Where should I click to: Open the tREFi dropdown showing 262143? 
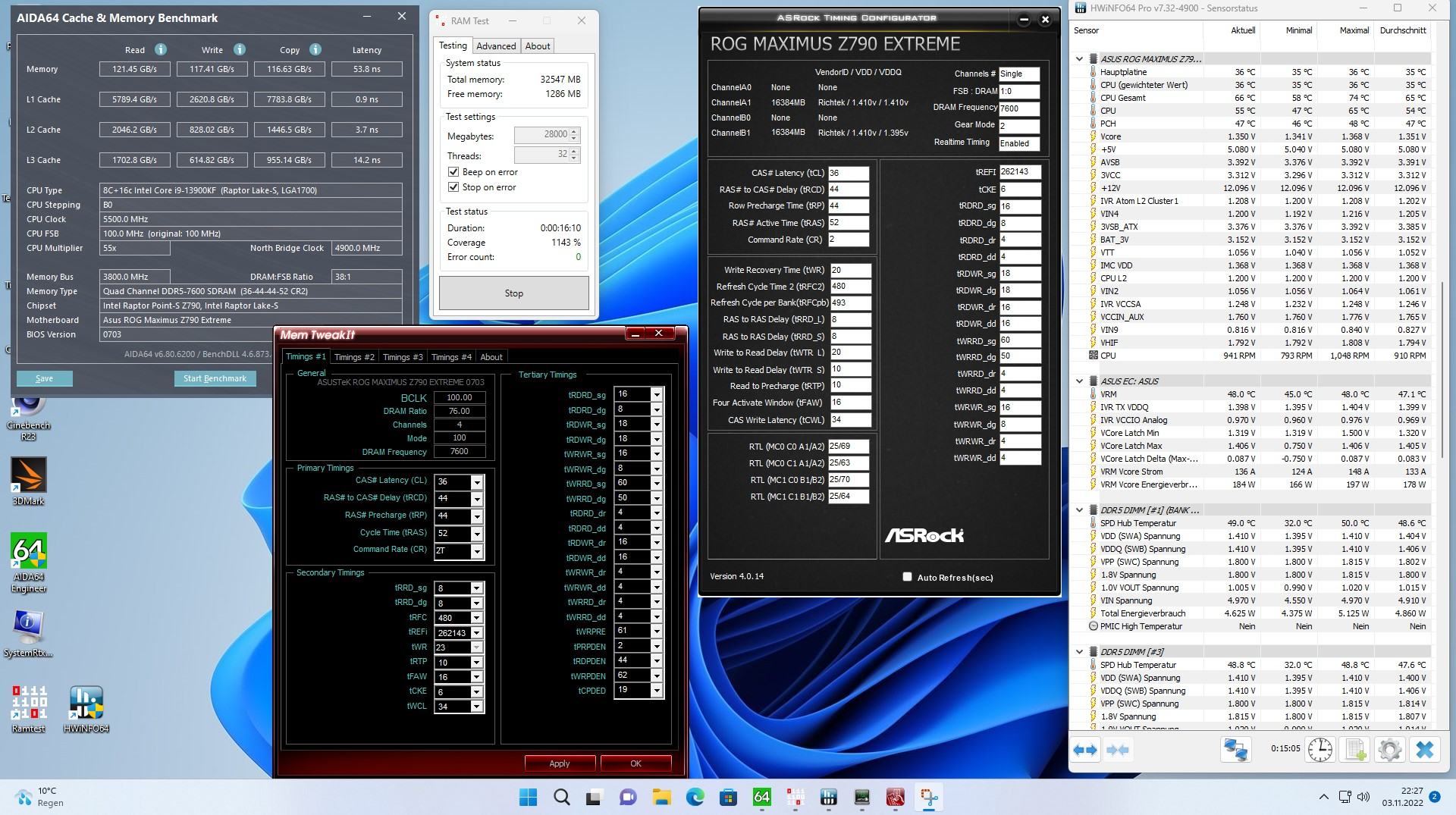477,633
